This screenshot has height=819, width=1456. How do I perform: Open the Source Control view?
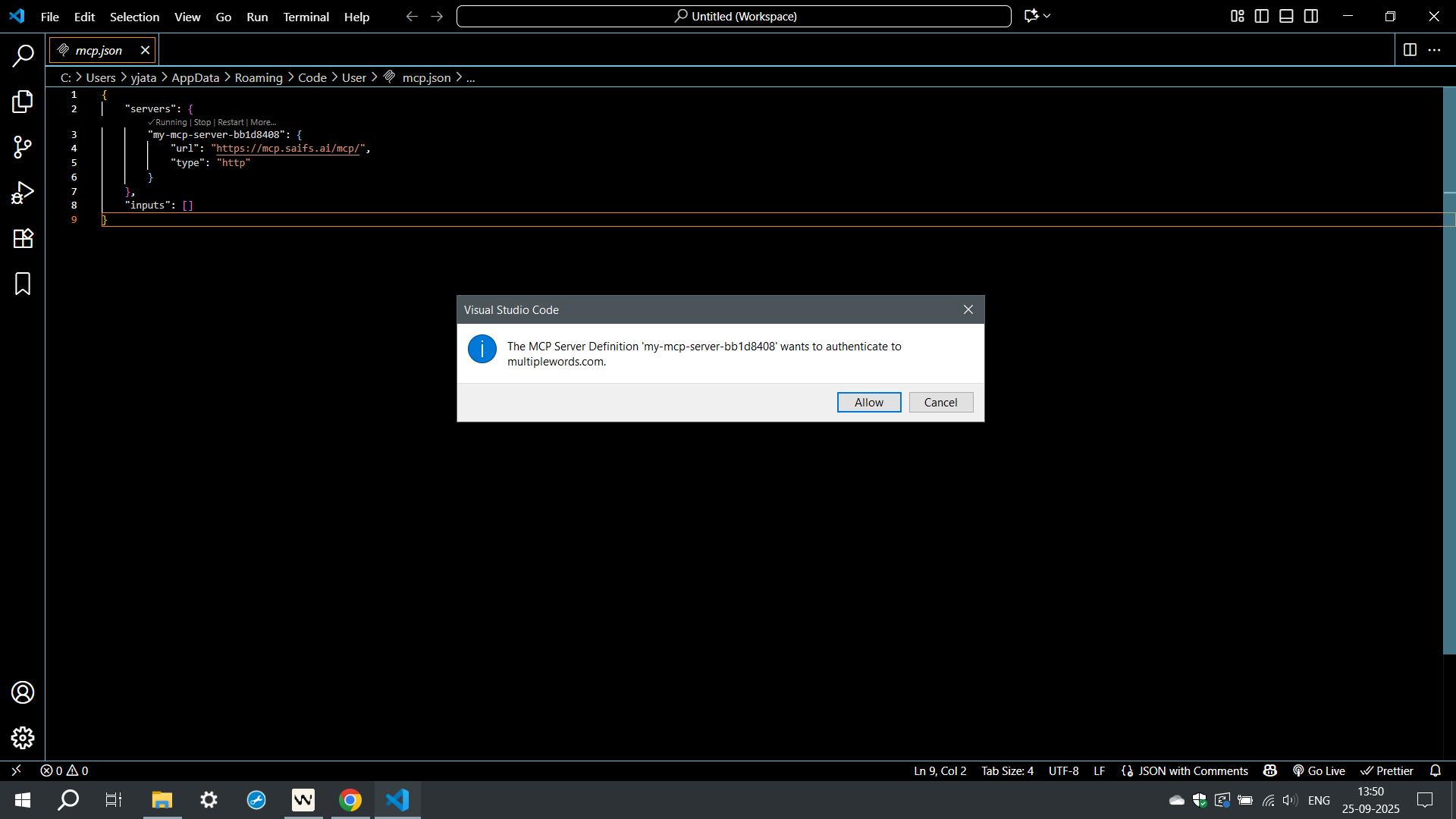tap(23, 147)
